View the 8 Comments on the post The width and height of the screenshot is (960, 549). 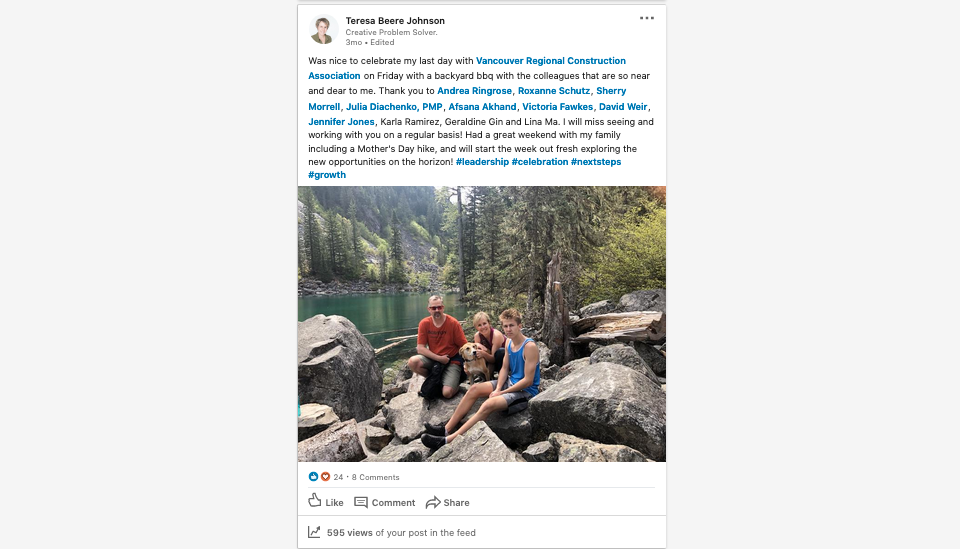[376, 478]
